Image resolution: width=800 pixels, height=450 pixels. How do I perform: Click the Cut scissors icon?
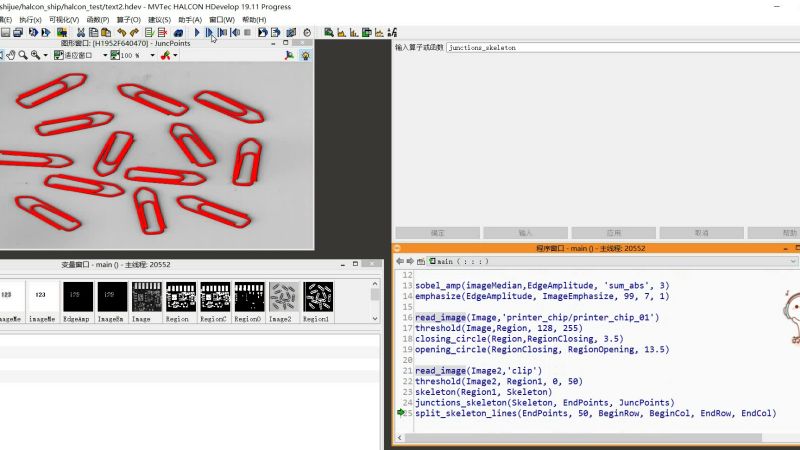[81, 32]
